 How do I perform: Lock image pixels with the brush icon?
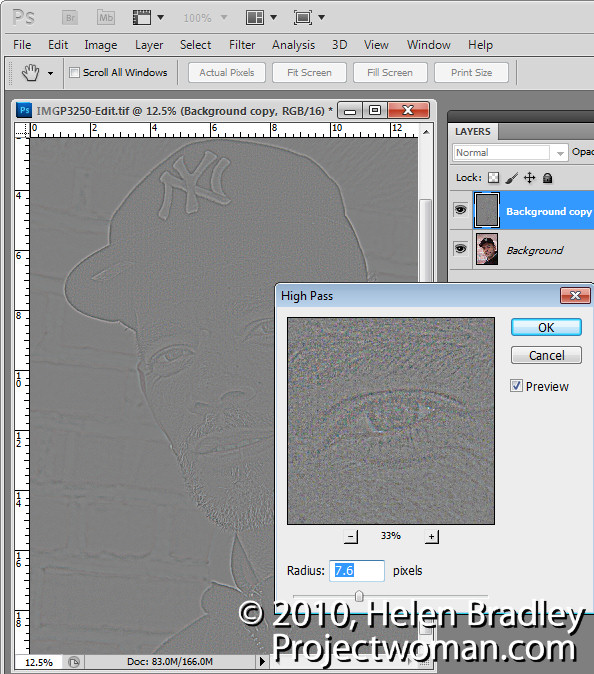coord(511,178)
